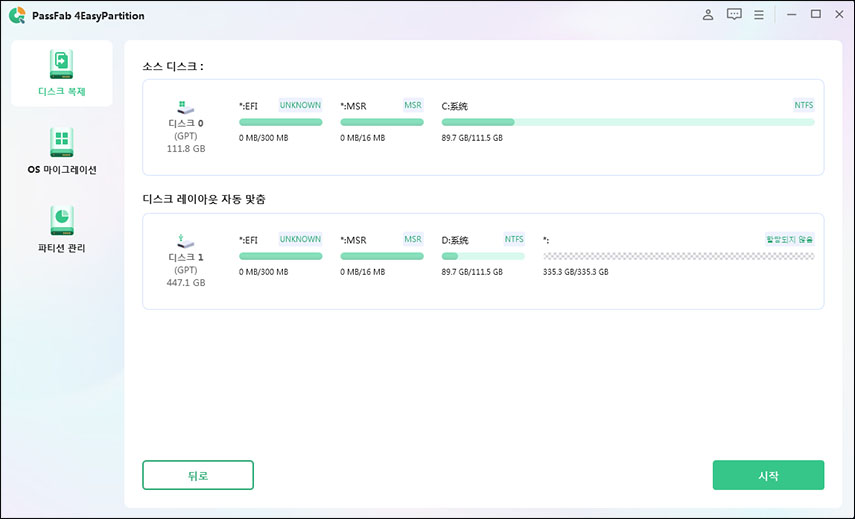Image resolution: width=855 pixels, height=519 pixels.
Task: Open the feedback chat icon
Action: click(x=734, y=15)
